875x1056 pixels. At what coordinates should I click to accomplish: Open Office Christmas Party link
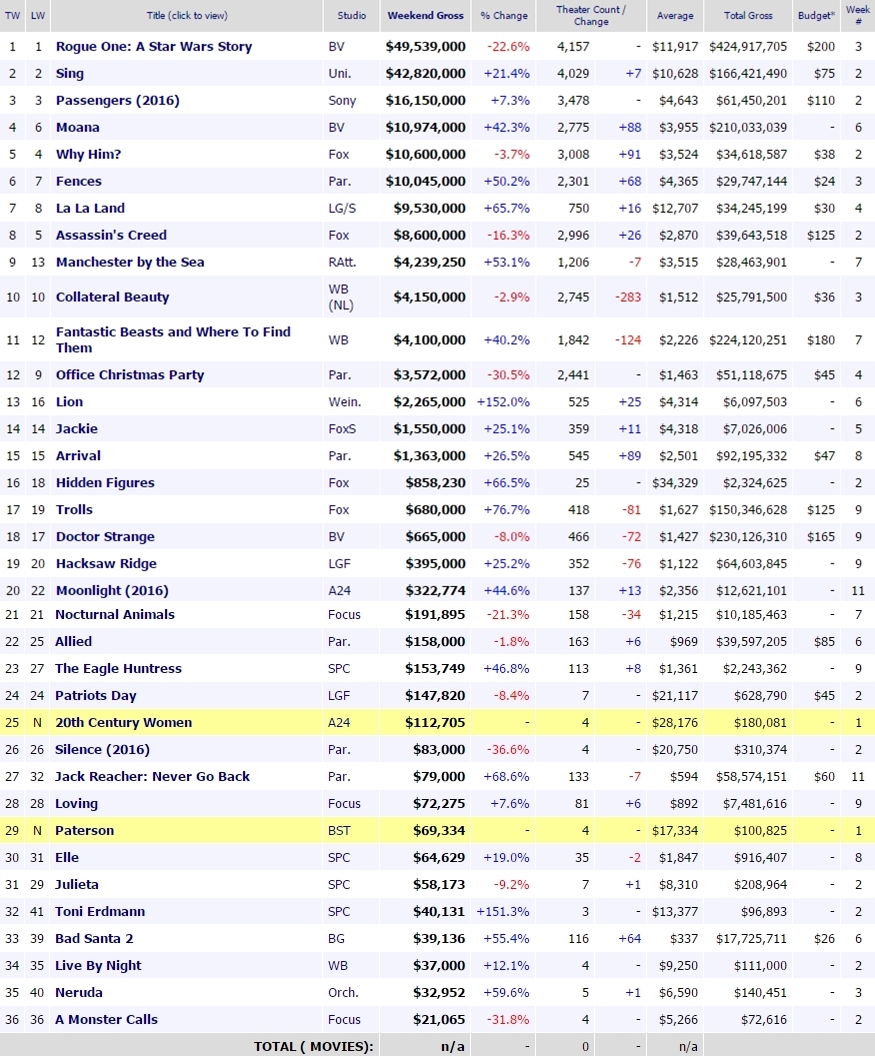coord(130,374)
